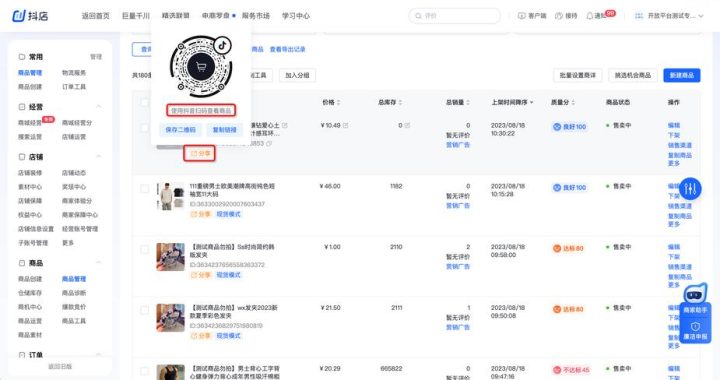Click the 常用 section icon
The image size is (720, 380).
(x=22, y=57)
